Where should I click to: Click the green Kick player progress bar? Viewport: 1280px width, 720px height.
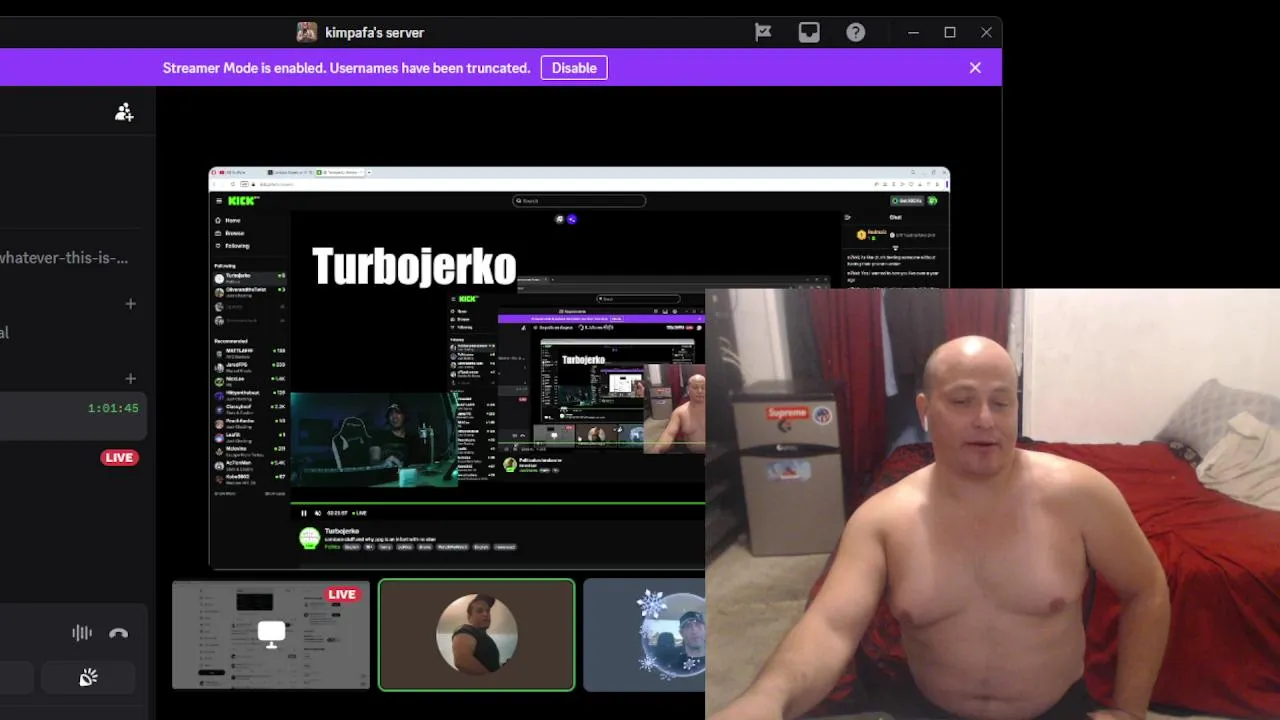(x=498, y=504)
